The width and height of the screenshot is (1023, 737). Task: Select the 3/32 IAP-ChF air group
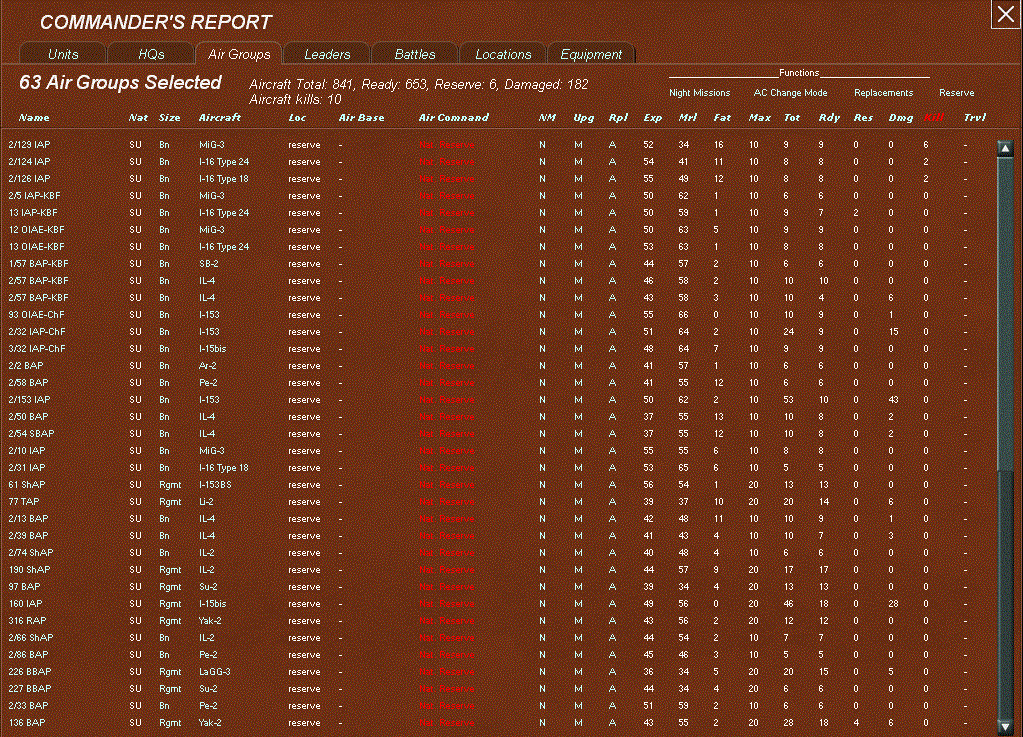(37, 348)
